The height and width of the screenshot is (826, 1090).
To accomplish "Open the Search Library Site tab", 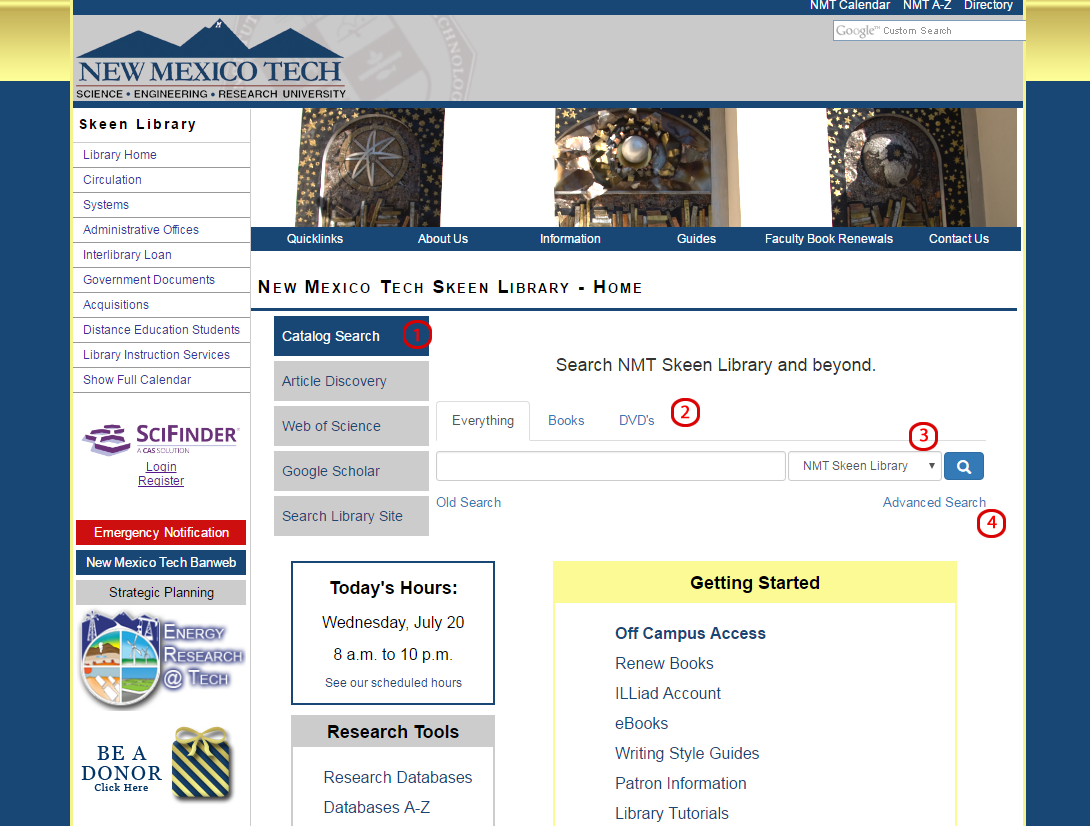I will click(x=351, y=516).
